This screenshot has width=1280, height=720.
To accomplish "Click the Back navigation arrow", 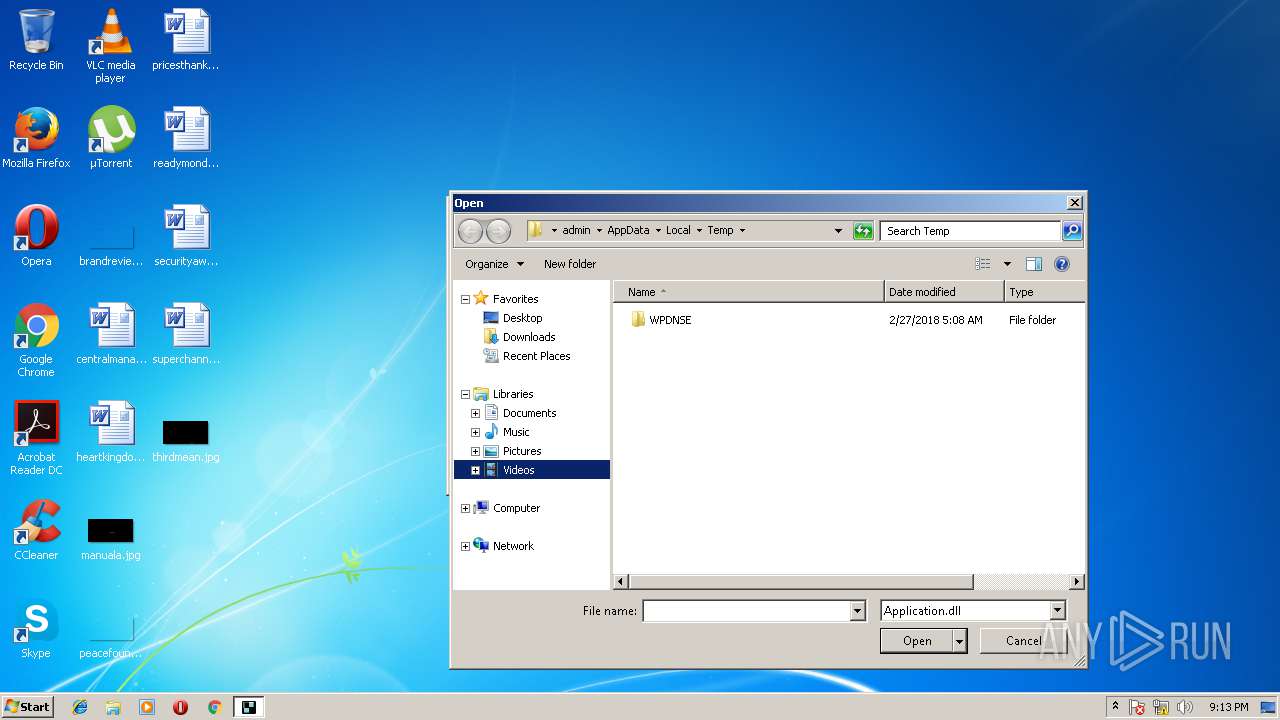I will (470, 231).
